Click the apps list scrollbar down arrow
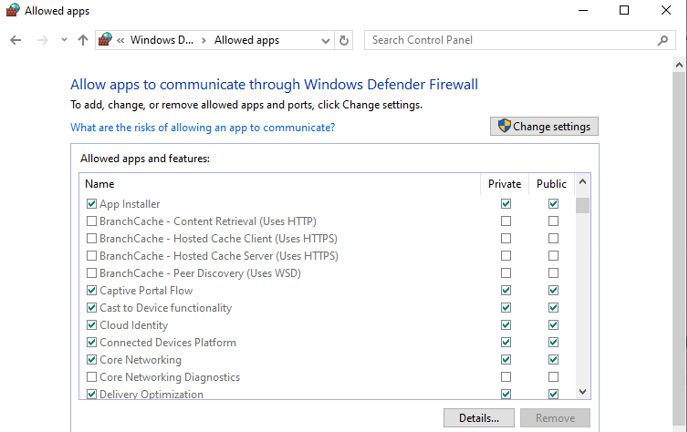 tap(583, 393)
